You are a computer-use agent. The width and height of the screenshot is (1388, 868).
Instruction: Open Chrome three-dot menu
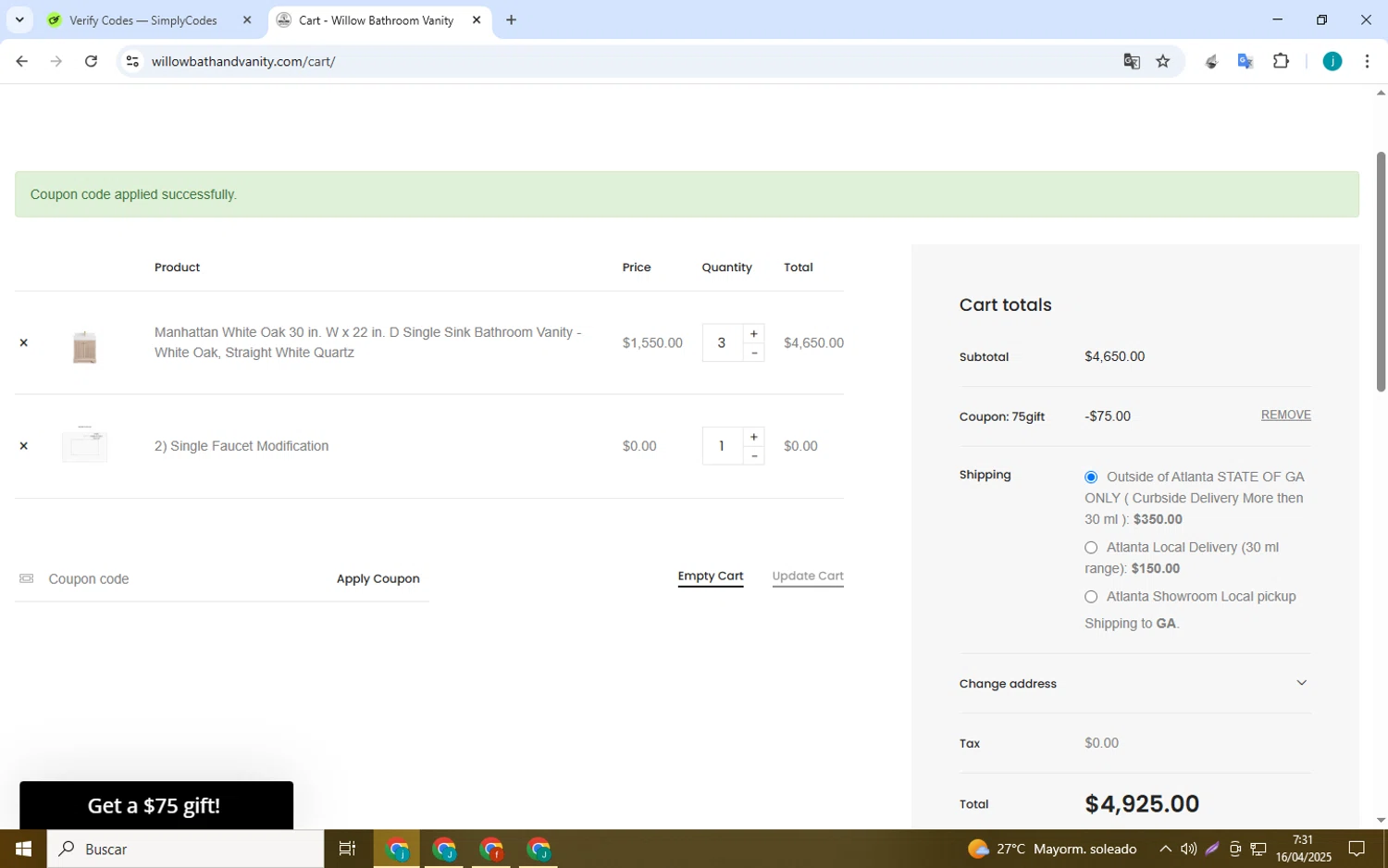point(1367,61)
